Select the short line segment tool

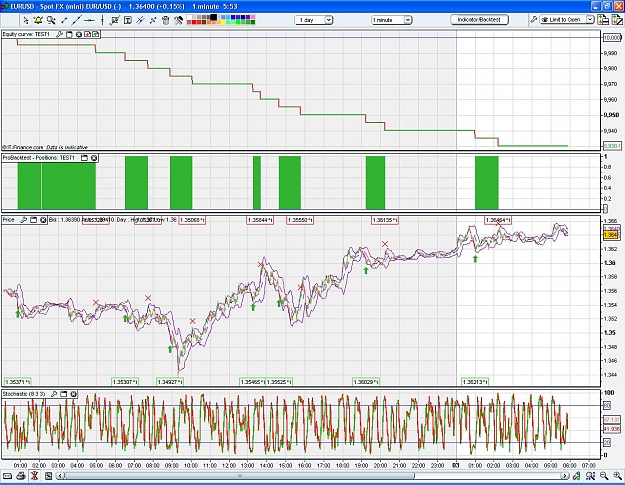tap(64, 20)
